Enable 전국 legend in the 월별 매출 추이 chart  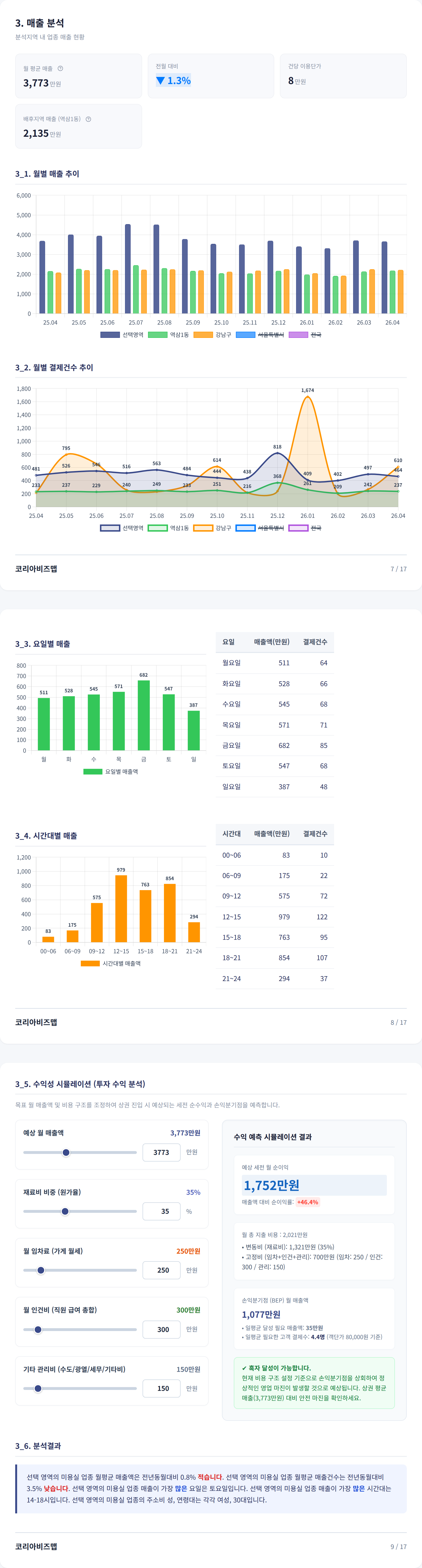305,335
